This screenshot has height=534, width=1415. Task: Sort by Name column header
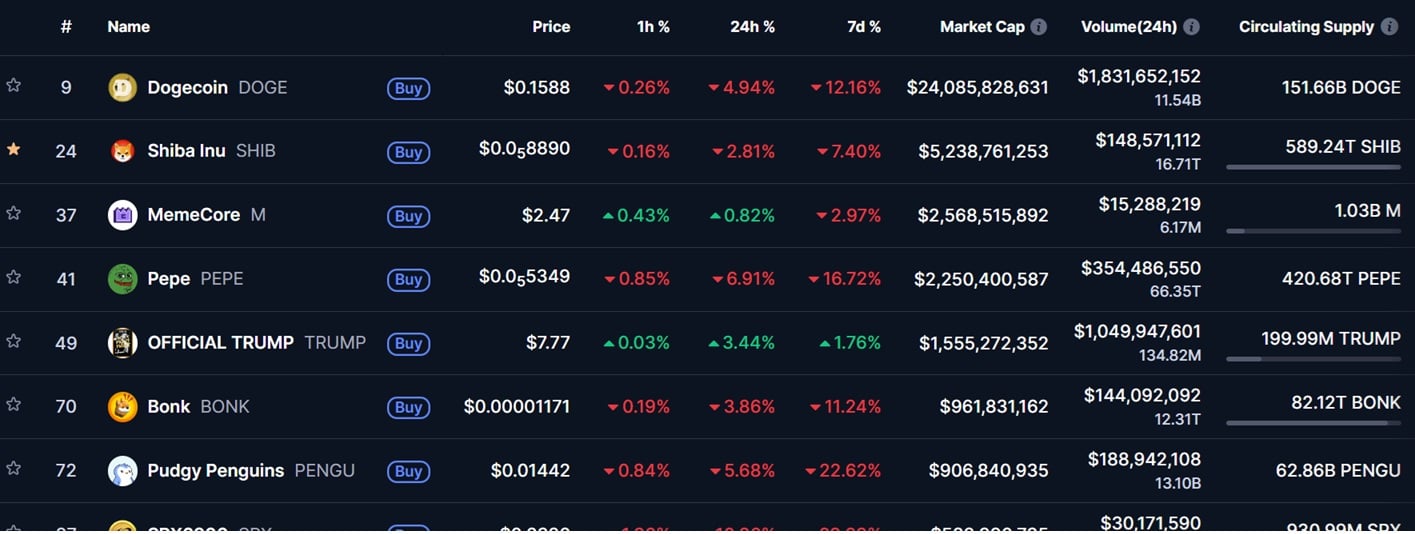tap(129, 27)
